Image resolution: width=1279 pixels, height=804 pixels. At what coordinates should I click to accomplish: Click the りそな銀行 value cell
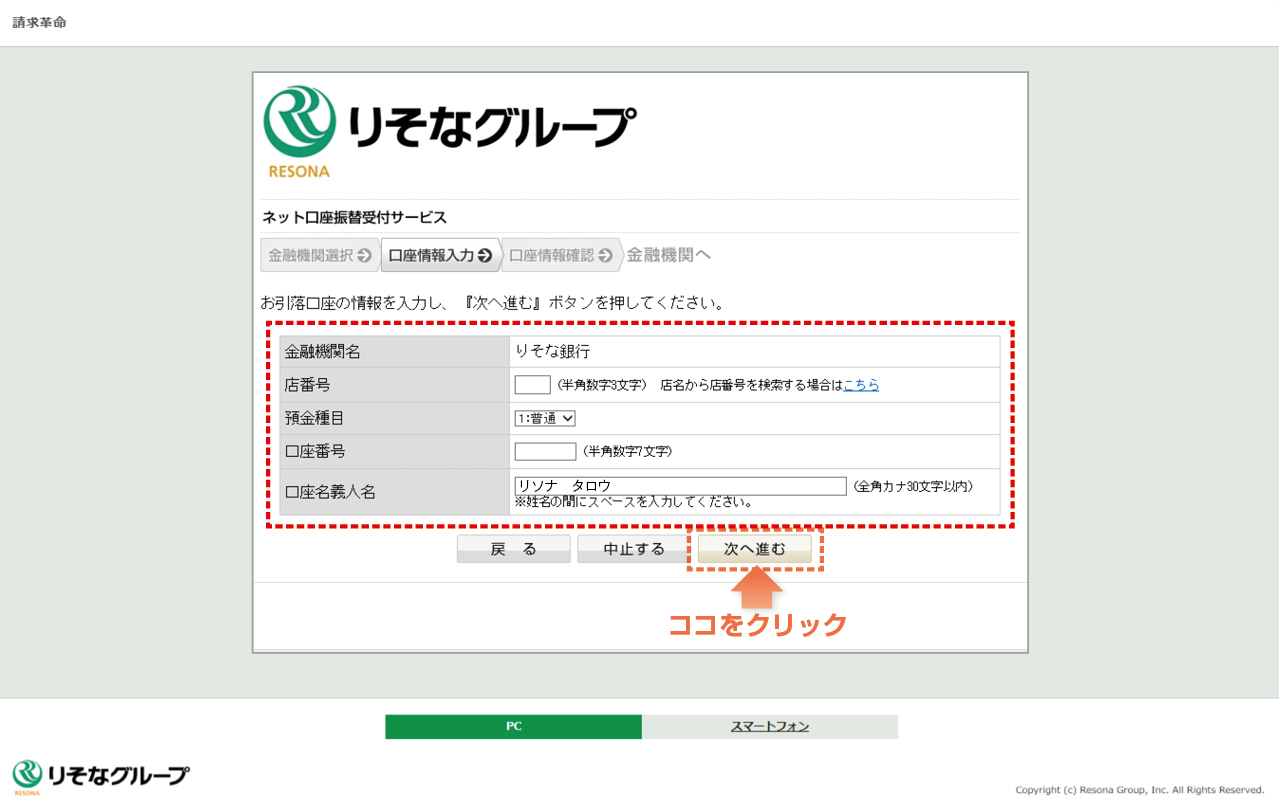[x=754, y=352]
